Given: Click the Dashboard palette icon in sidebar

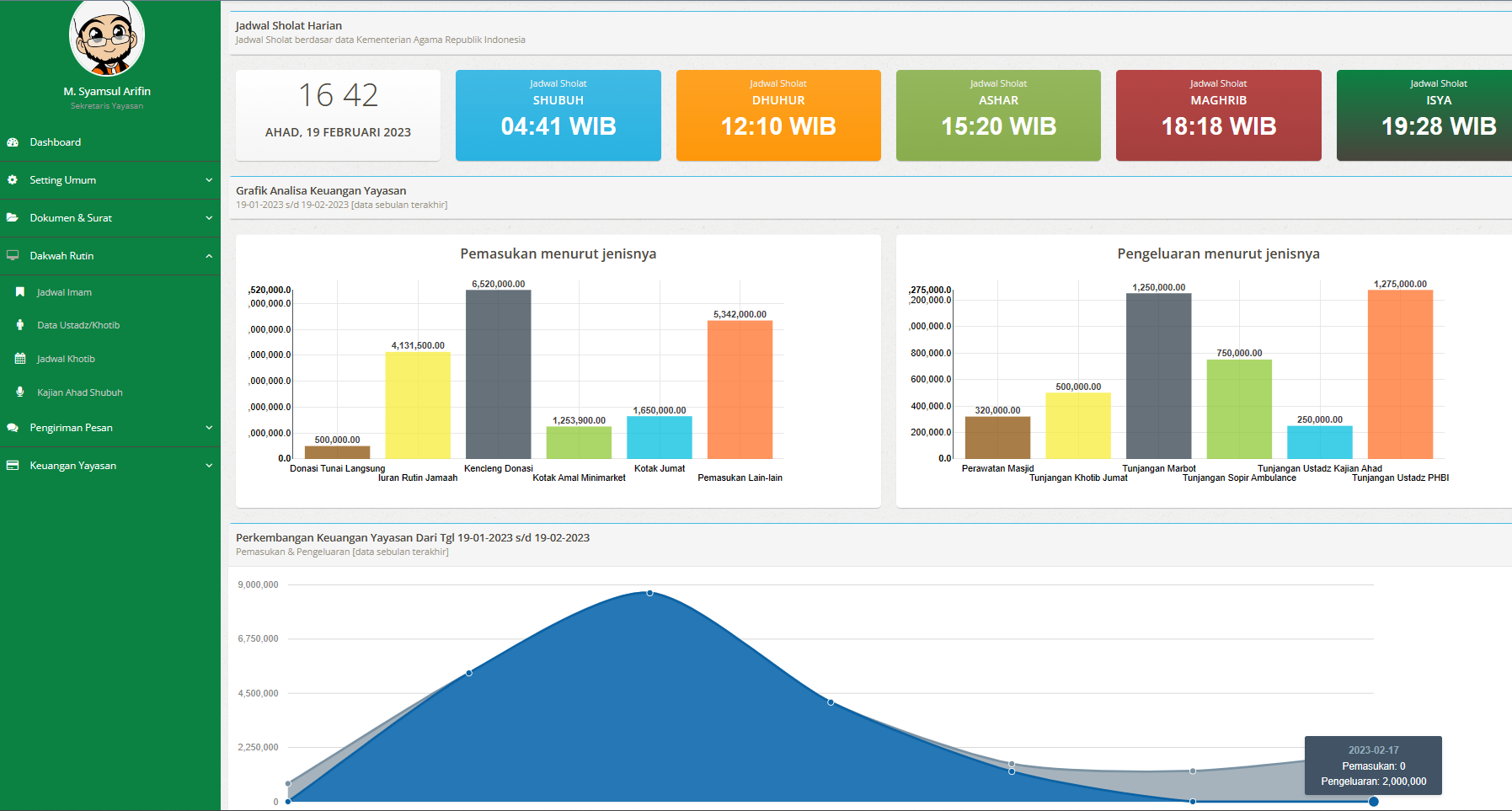Looking at the screenshot, I should (13, 142).
